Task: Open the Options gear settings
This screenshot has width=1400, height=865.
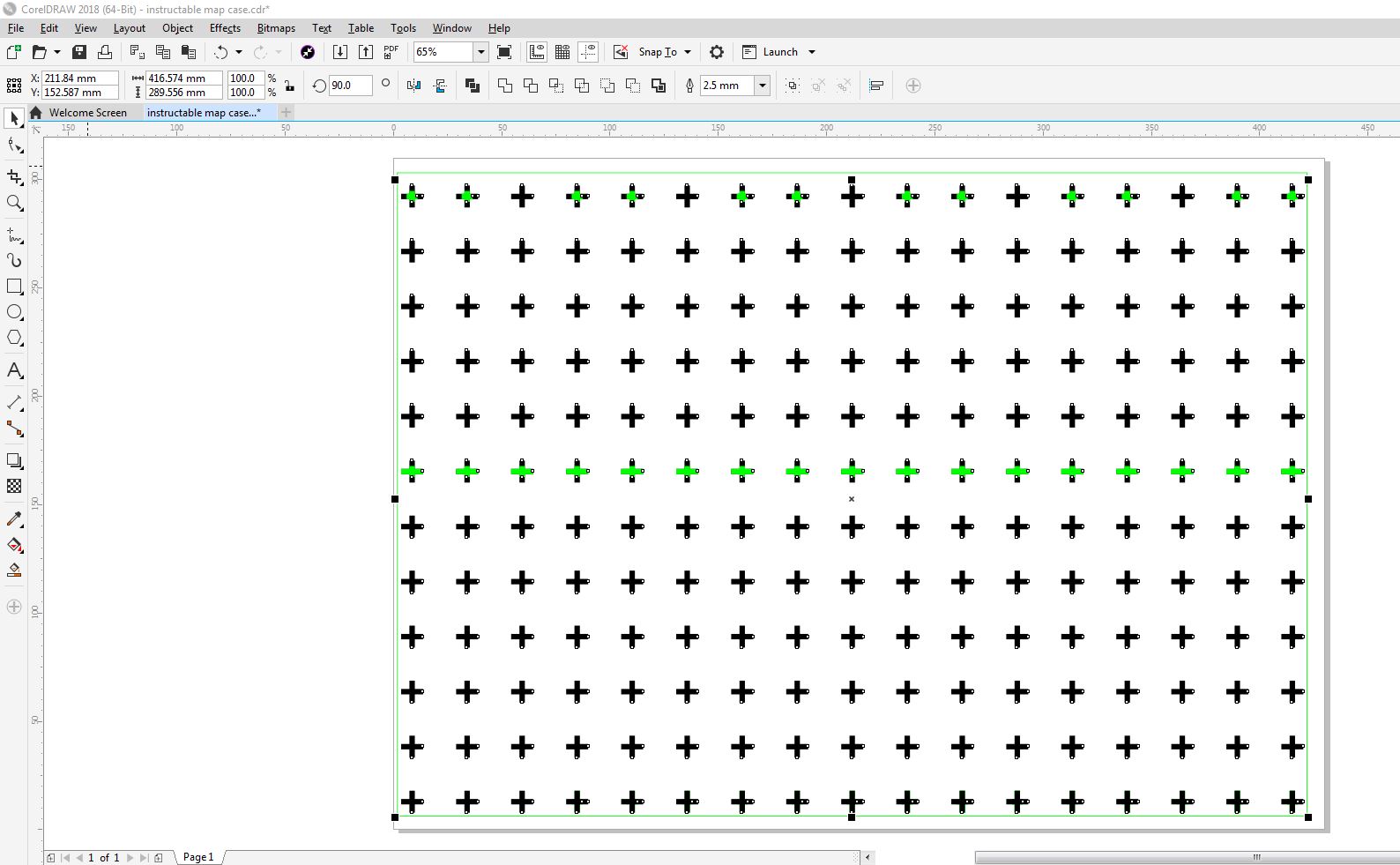Action: pyautogui.click(x=717, y=52)
